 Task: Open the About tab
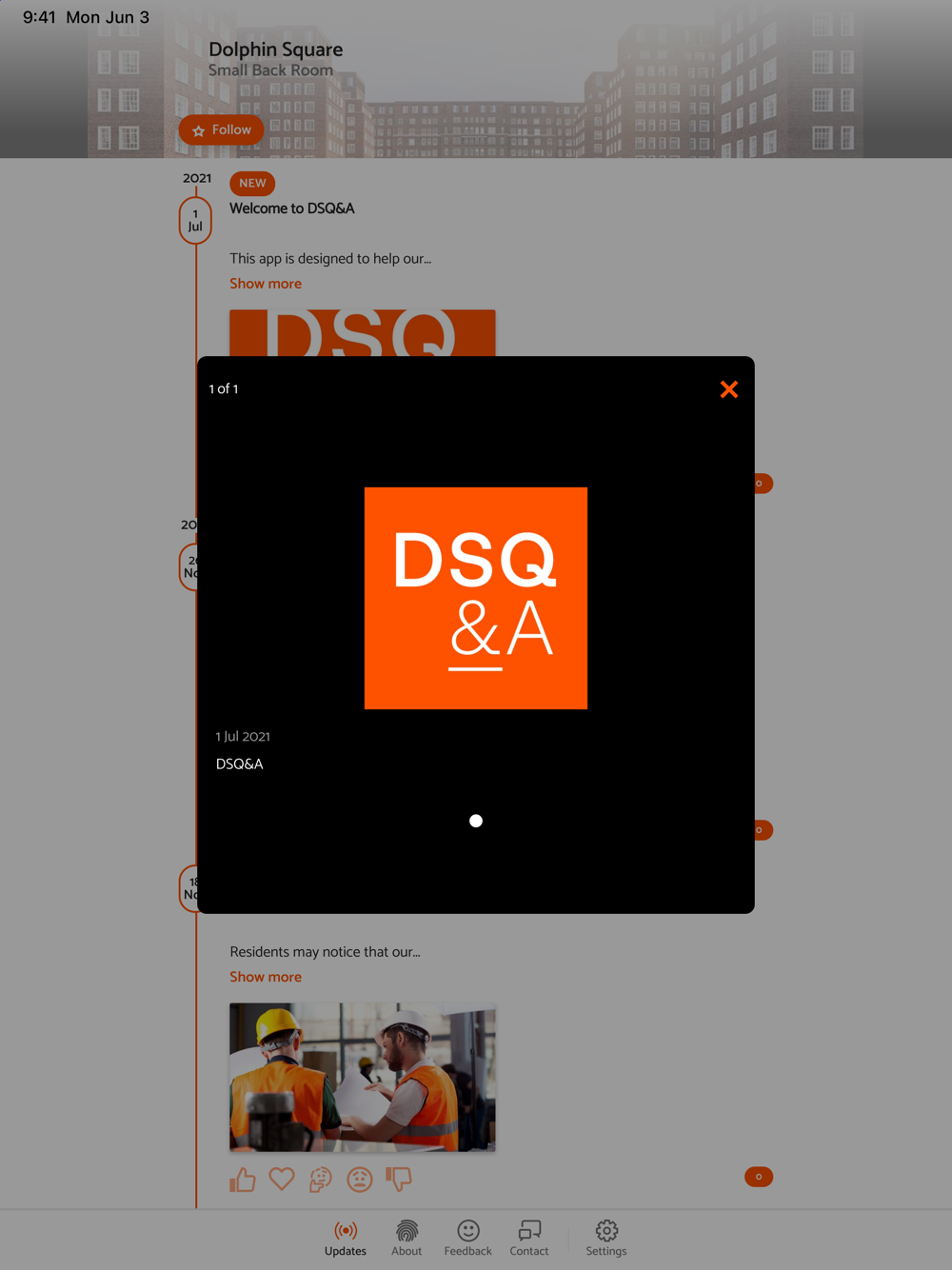tap(407, 1239)
